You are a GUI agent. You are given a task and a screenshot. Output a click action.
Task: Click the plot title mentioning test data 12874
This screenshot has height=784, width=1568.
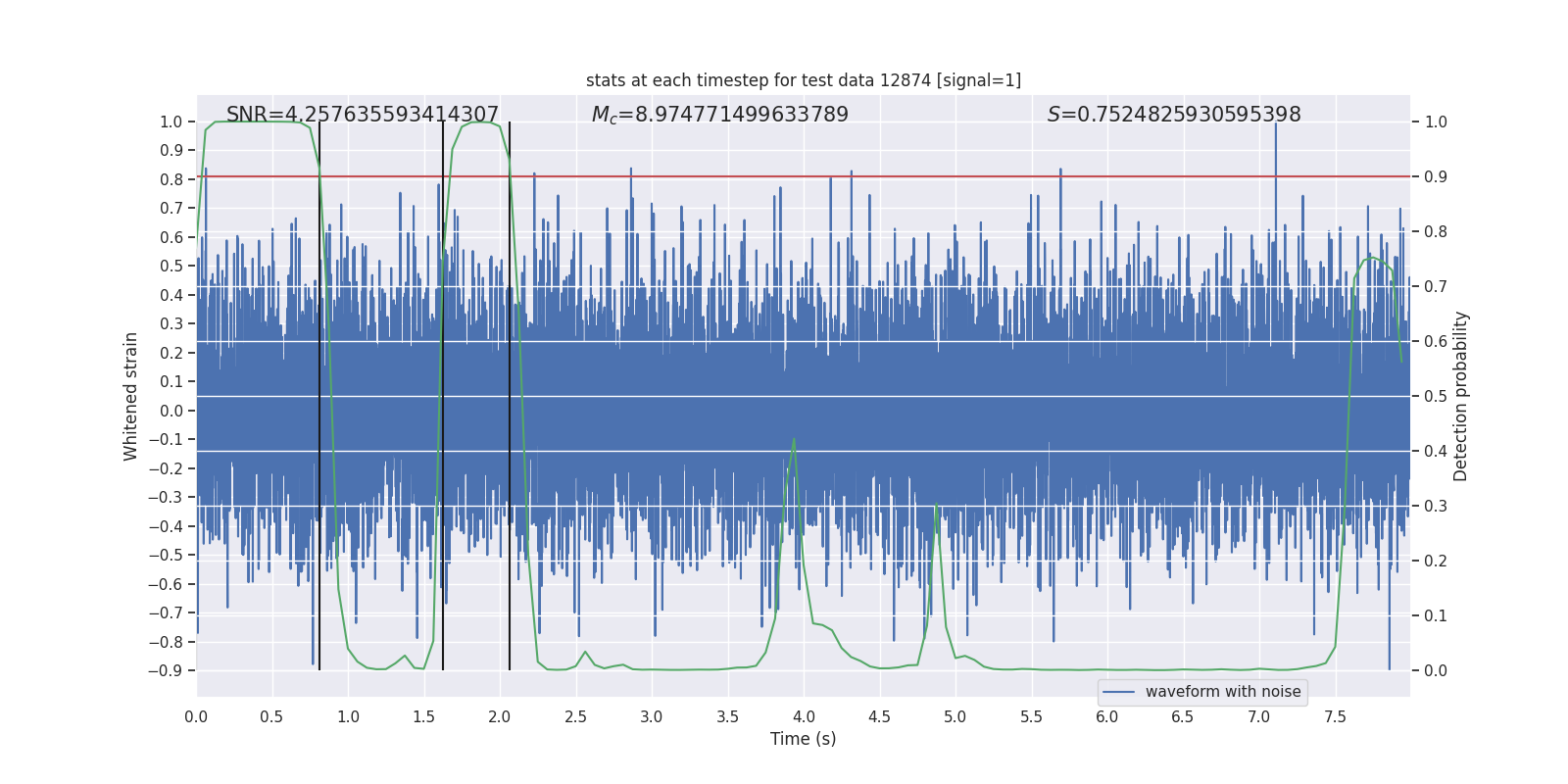point(804,80)
